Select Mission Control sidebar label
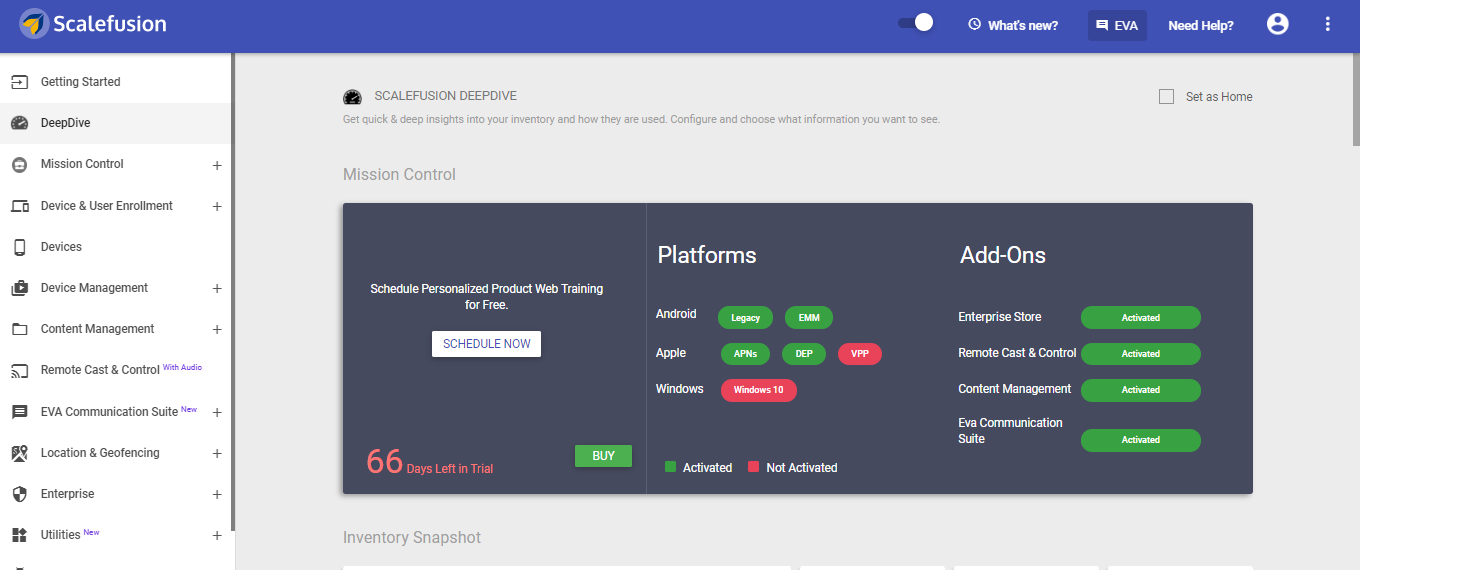 click(82, 164)
